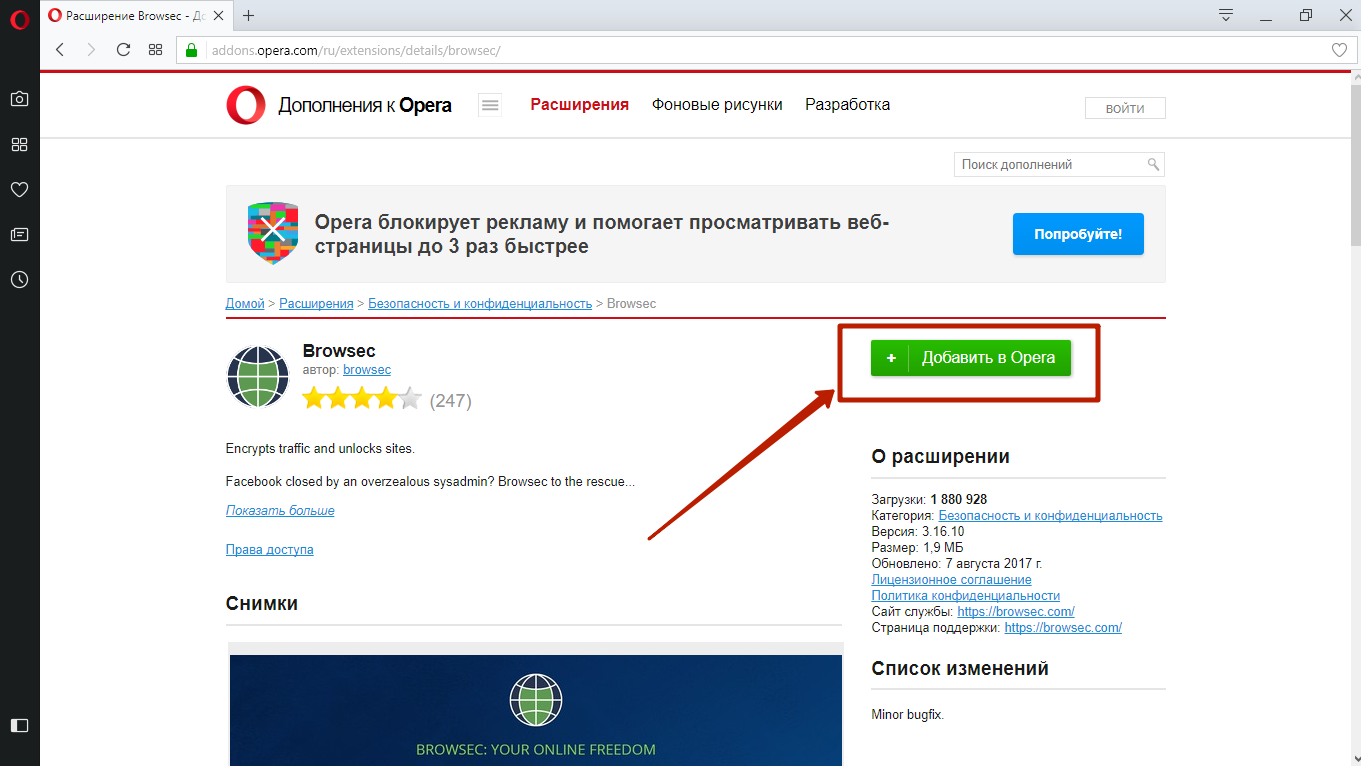
Task: Toggle the sidebar panel button at bottom
Action: pyautogui.click(x=19, y=725)
